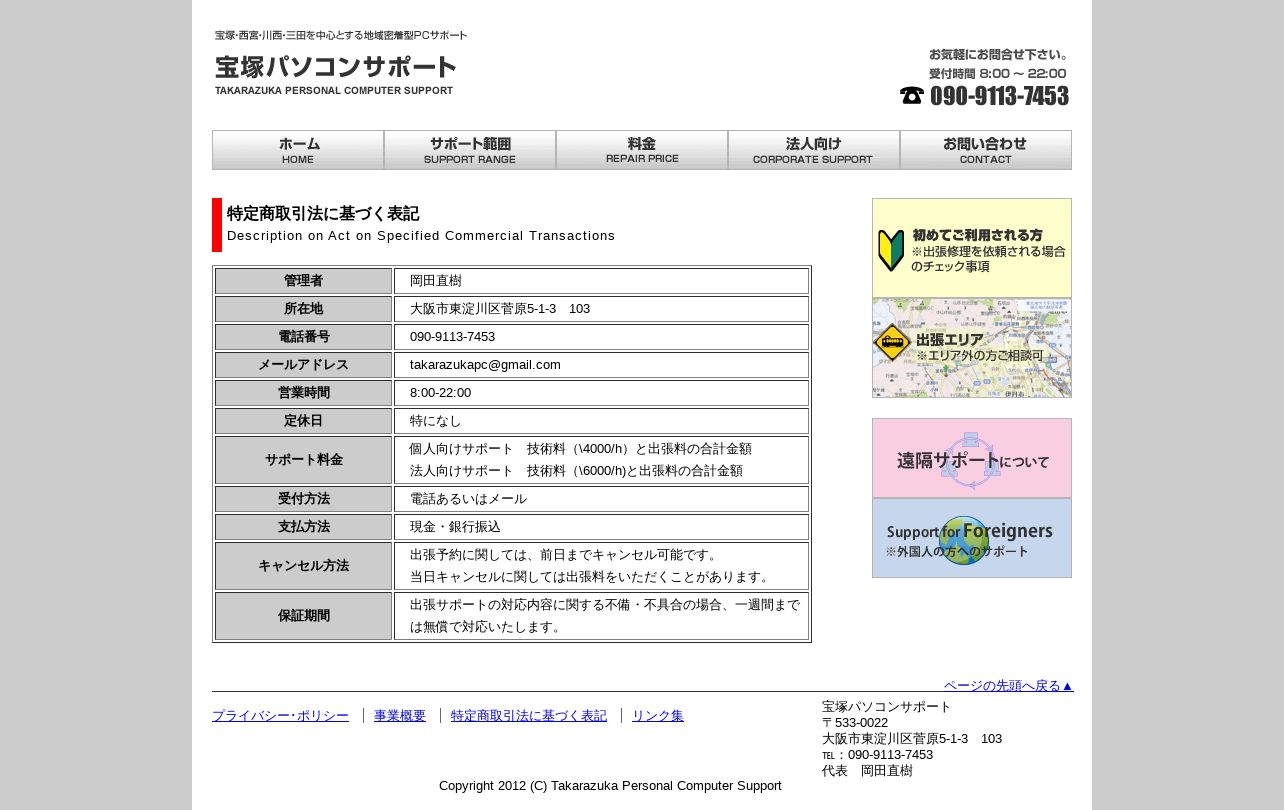1284x810 pixels.
Task: Click the サポート料金 header cell
Action: tap(303, 460)
